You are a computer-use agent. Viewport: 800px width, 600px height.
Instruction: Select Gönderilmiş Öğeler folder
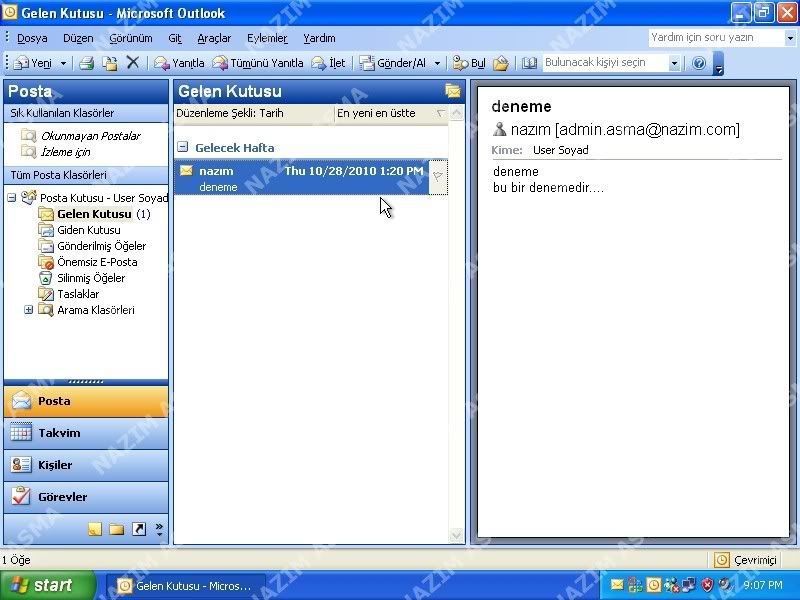coord(102,246)
